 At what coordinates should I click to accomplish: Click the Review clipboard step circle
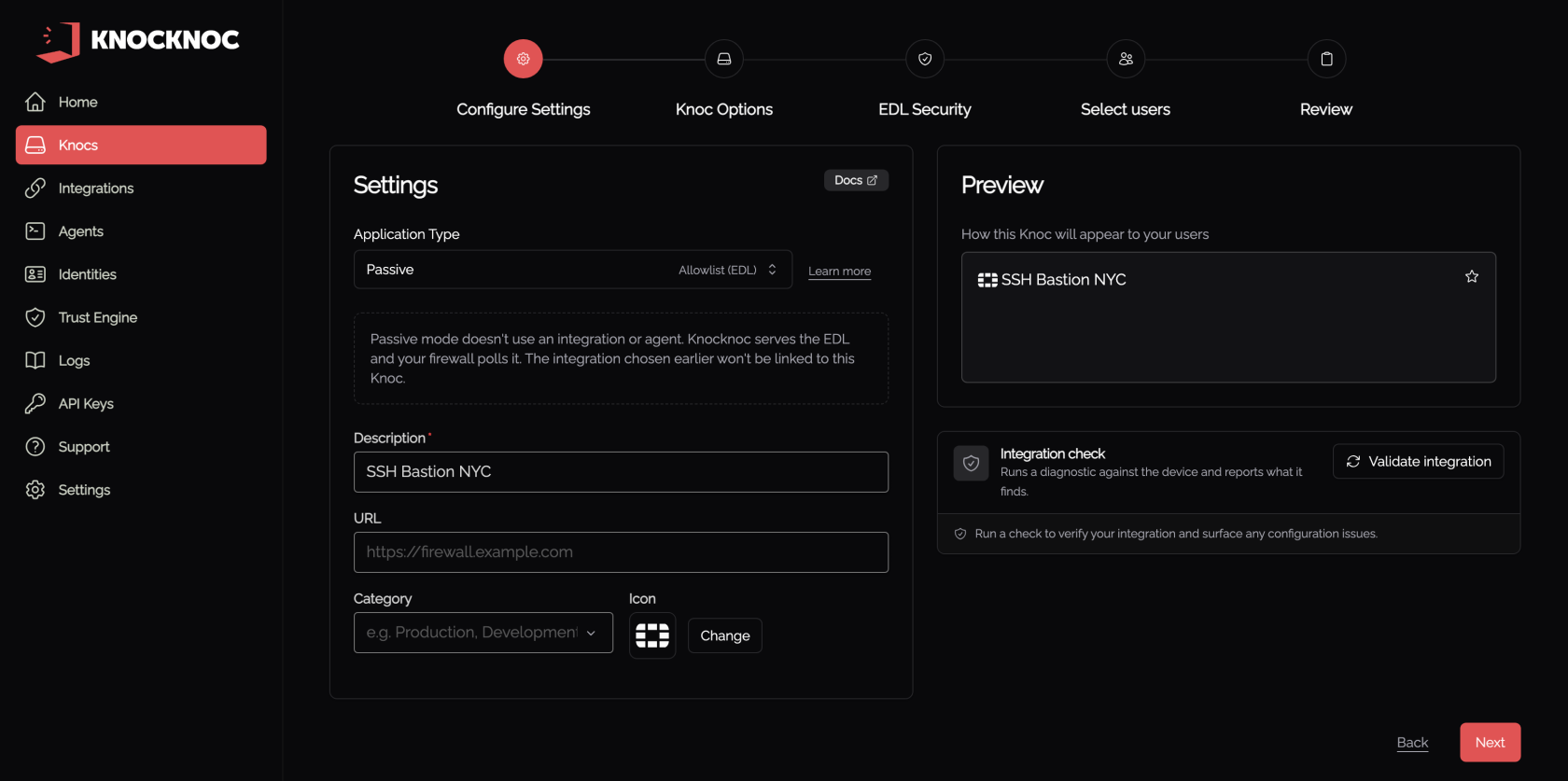coord(1326,59)
